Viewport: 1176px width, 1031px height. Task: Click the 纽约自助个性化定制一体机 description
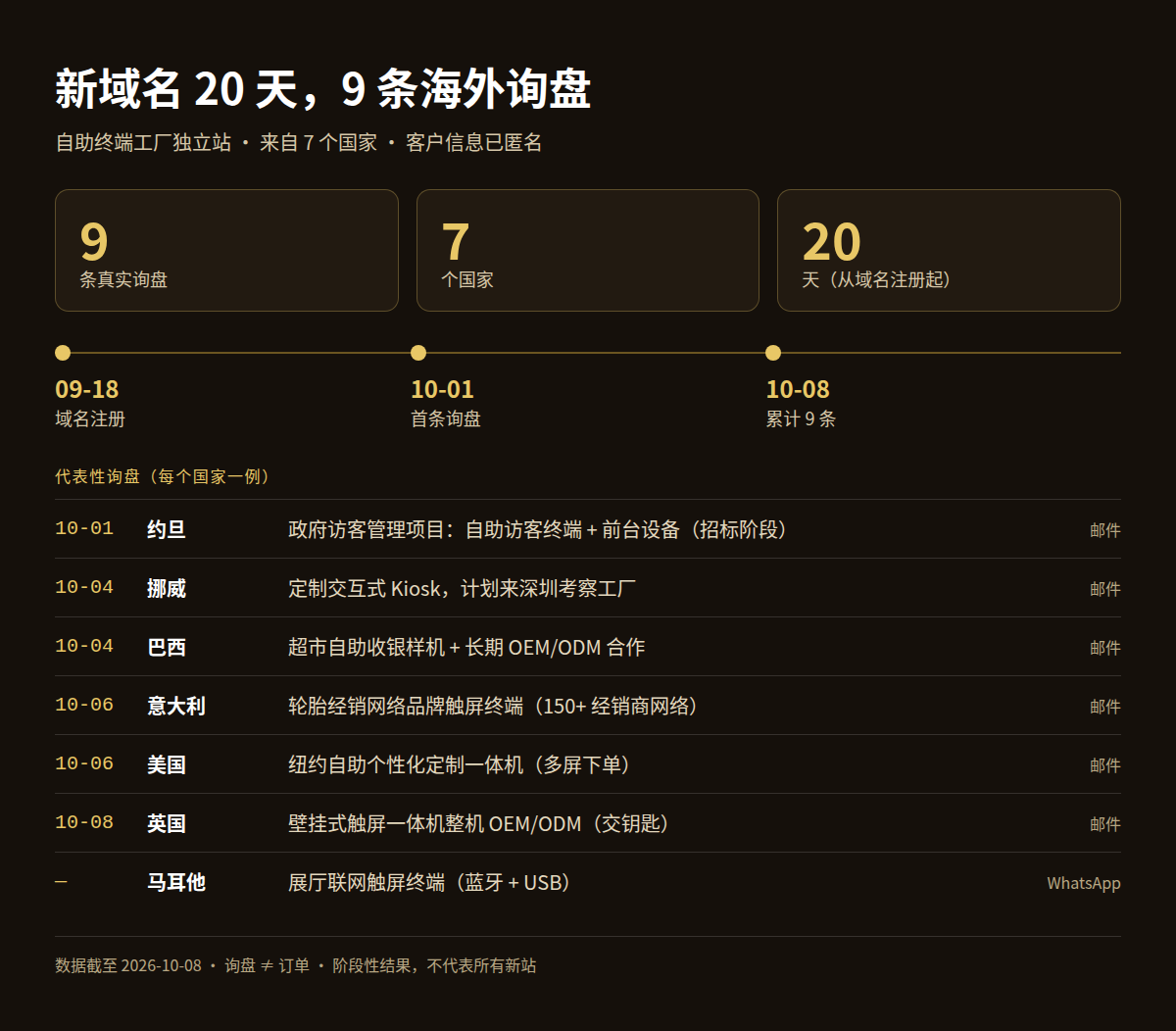pyautogui.click(x=462, y=764)
